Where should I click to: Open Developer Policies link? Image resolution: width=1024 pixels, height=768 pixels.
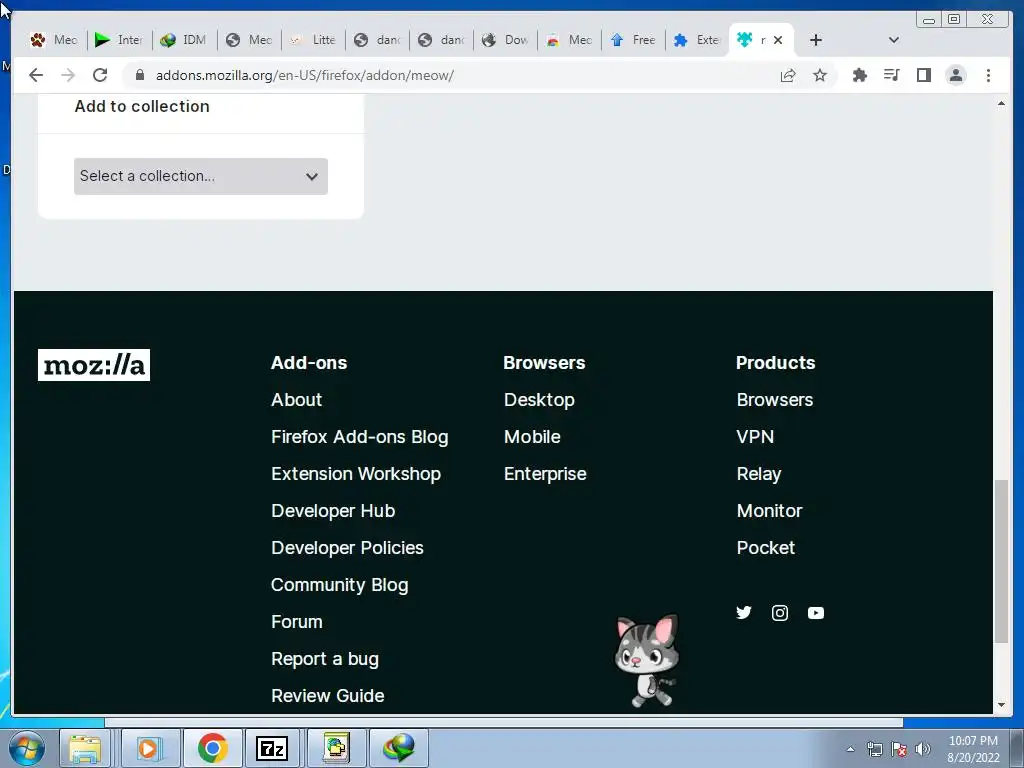tap(347, 548)
